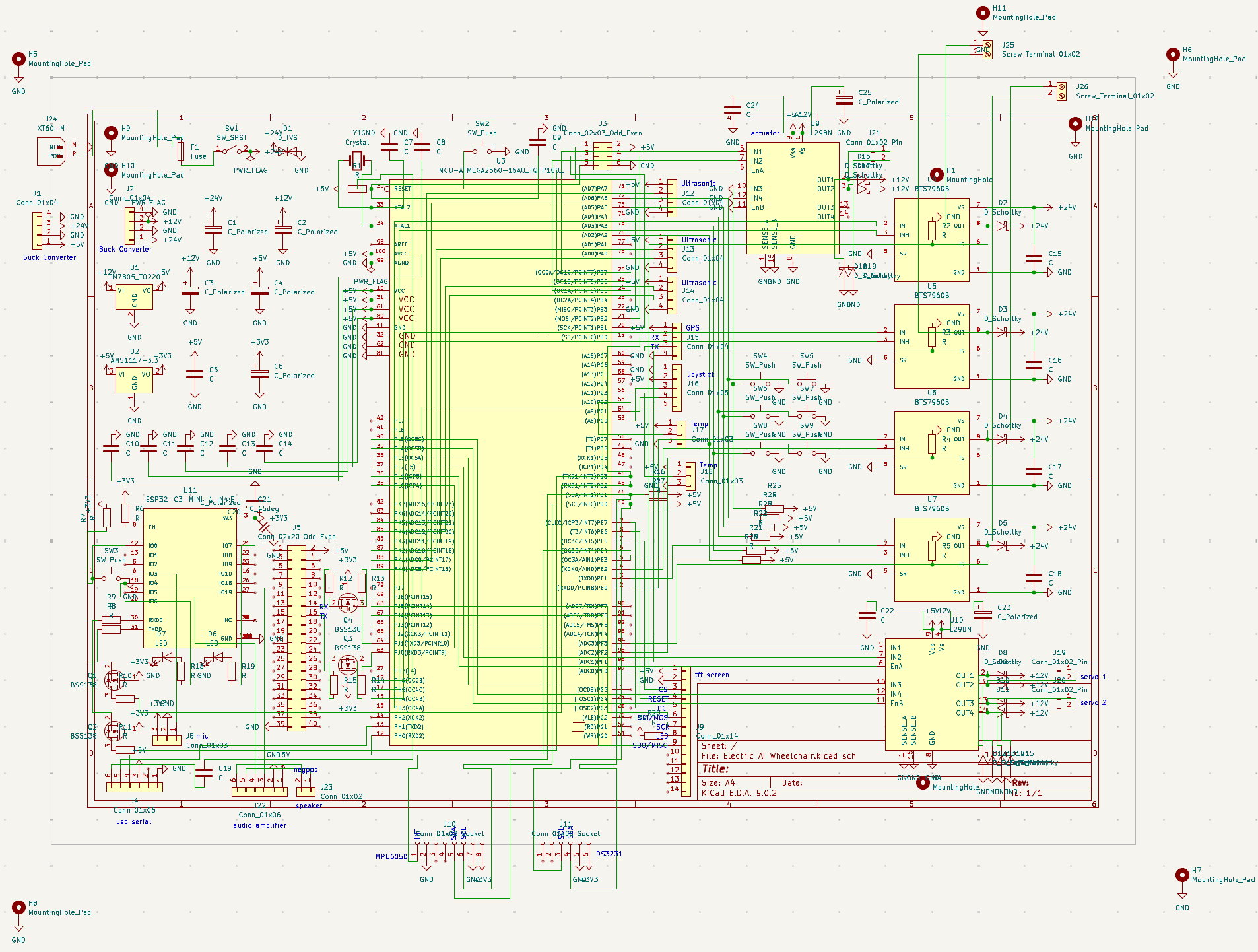Select the U2 AMS1117-3.3 regulator symbol
Screen dimensions: 1258x952
click(x=134, y=381)
